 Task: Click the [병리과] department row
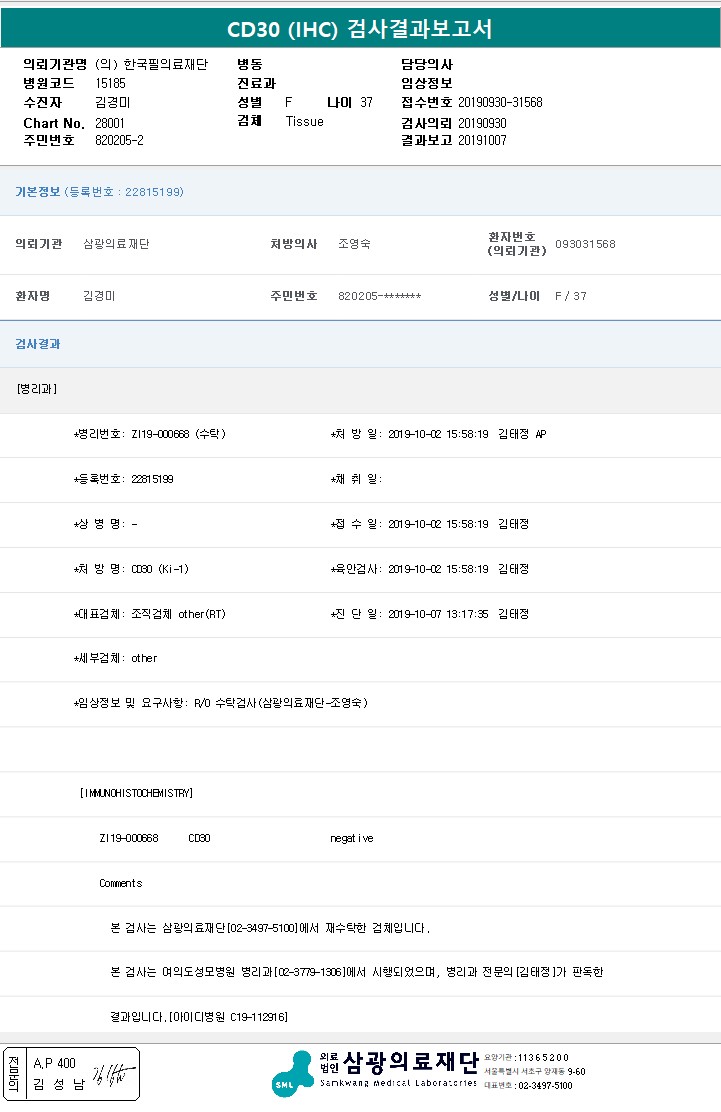point(37,389)
